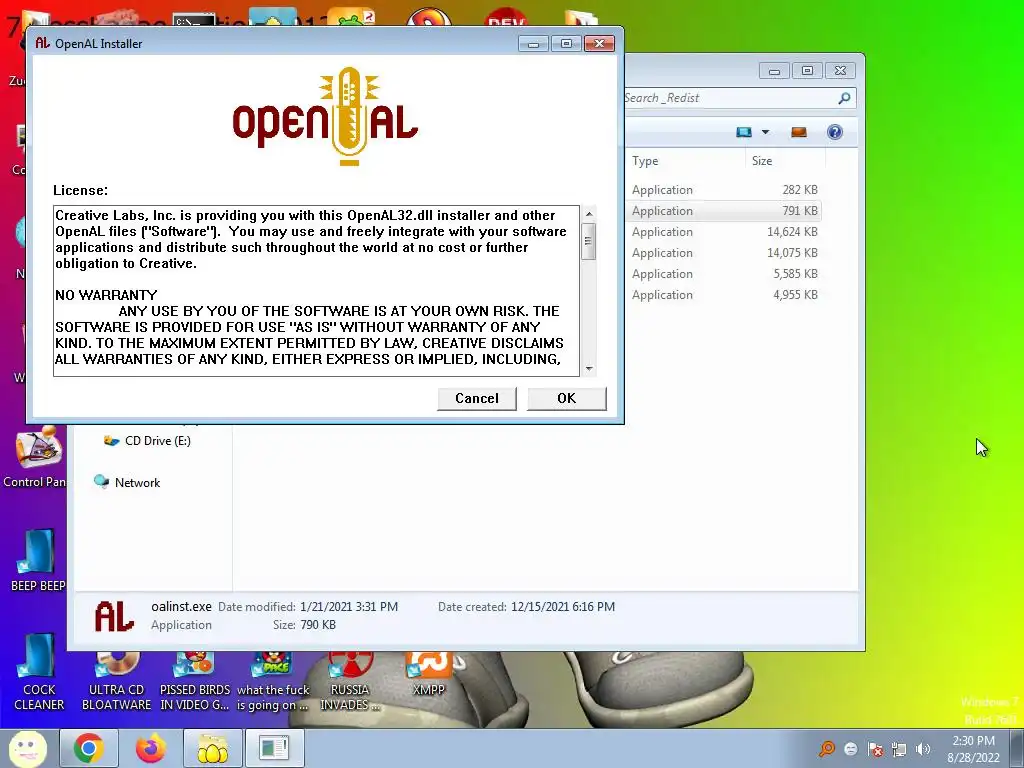Minimize the OpenAL Installer window
The width and height of the screenshot is (1024, 768).
pos(533,44)
